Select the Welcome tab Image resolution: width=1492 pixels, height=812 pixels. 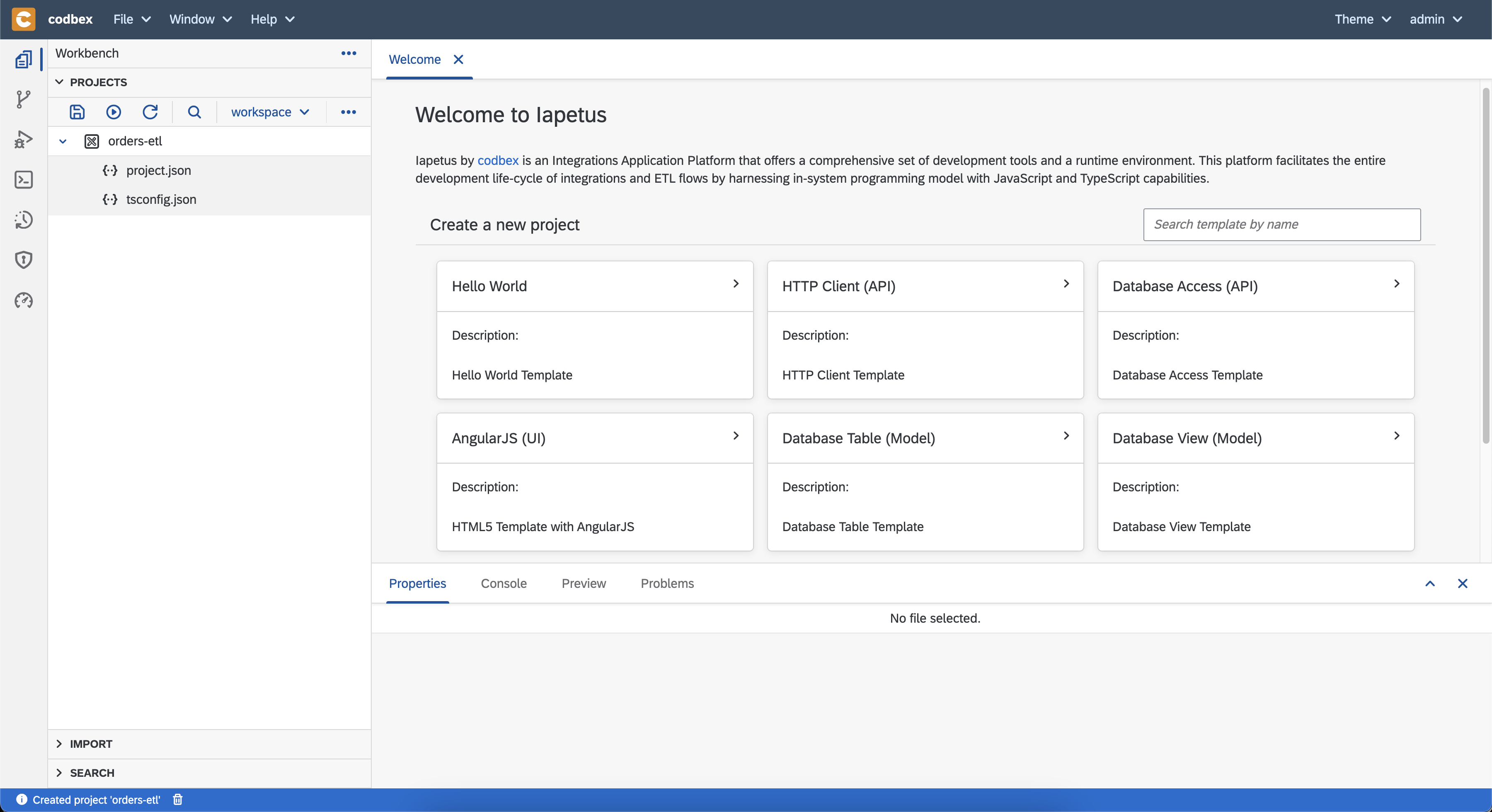coord(415,60)
